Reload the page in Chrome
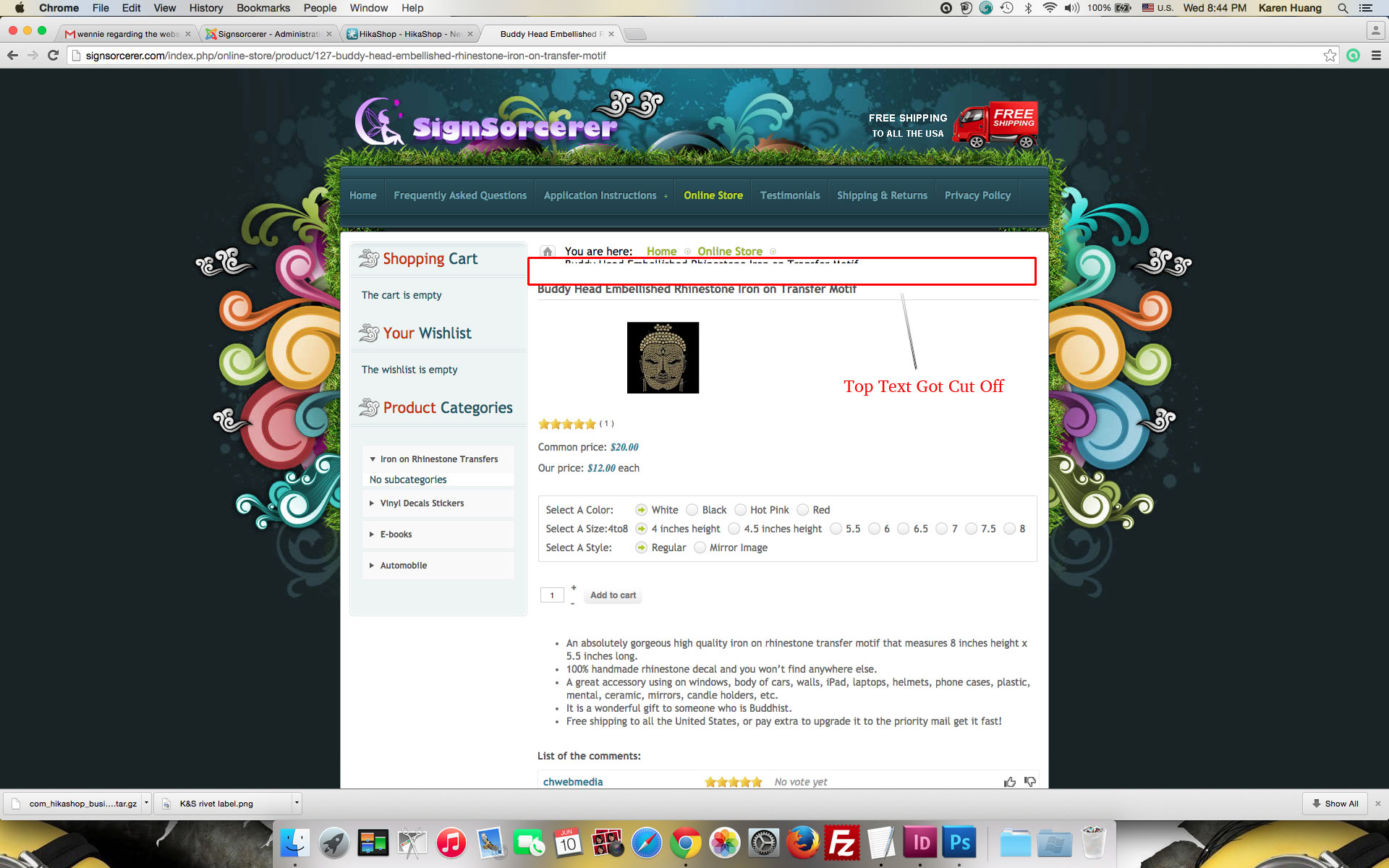Image resolution: width=1389 pixels, height=868 pixels. (x=53, y=56)
